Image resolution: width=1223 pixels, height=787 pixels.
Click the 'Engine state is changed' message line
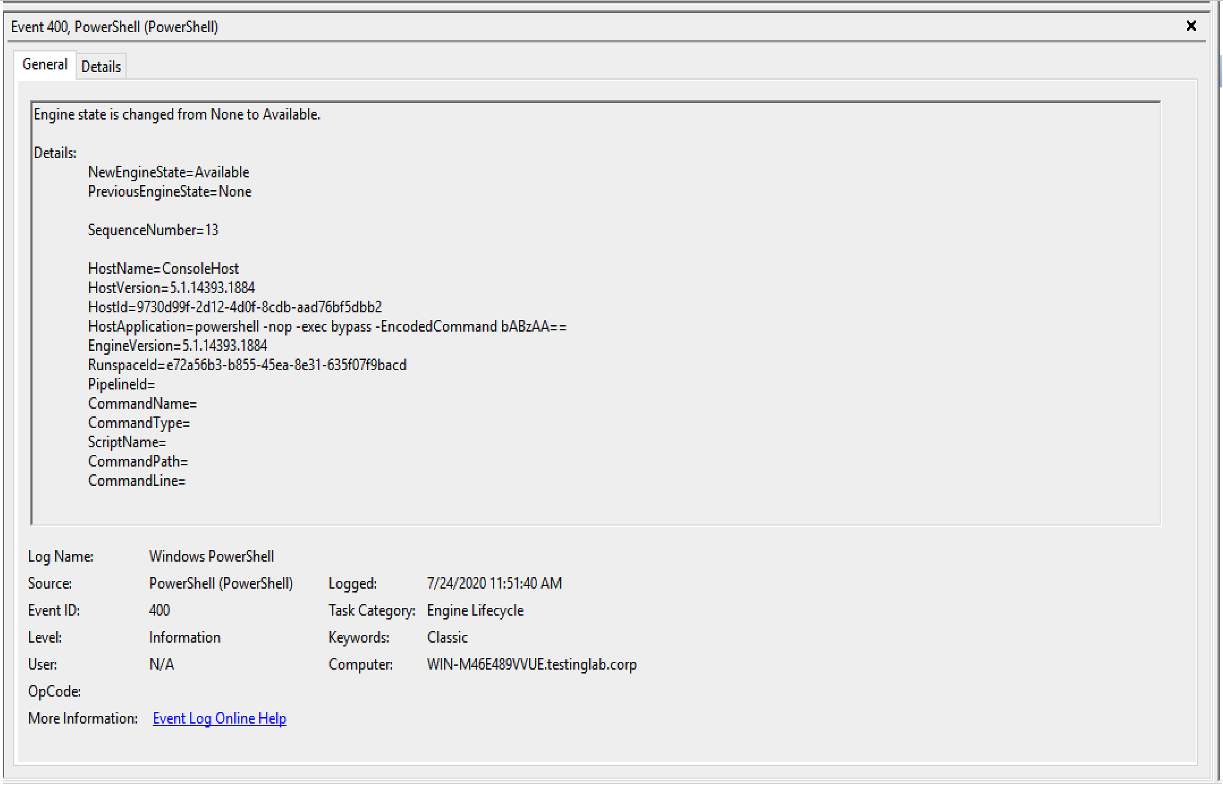pyautogui.click(x=177, y=114)
